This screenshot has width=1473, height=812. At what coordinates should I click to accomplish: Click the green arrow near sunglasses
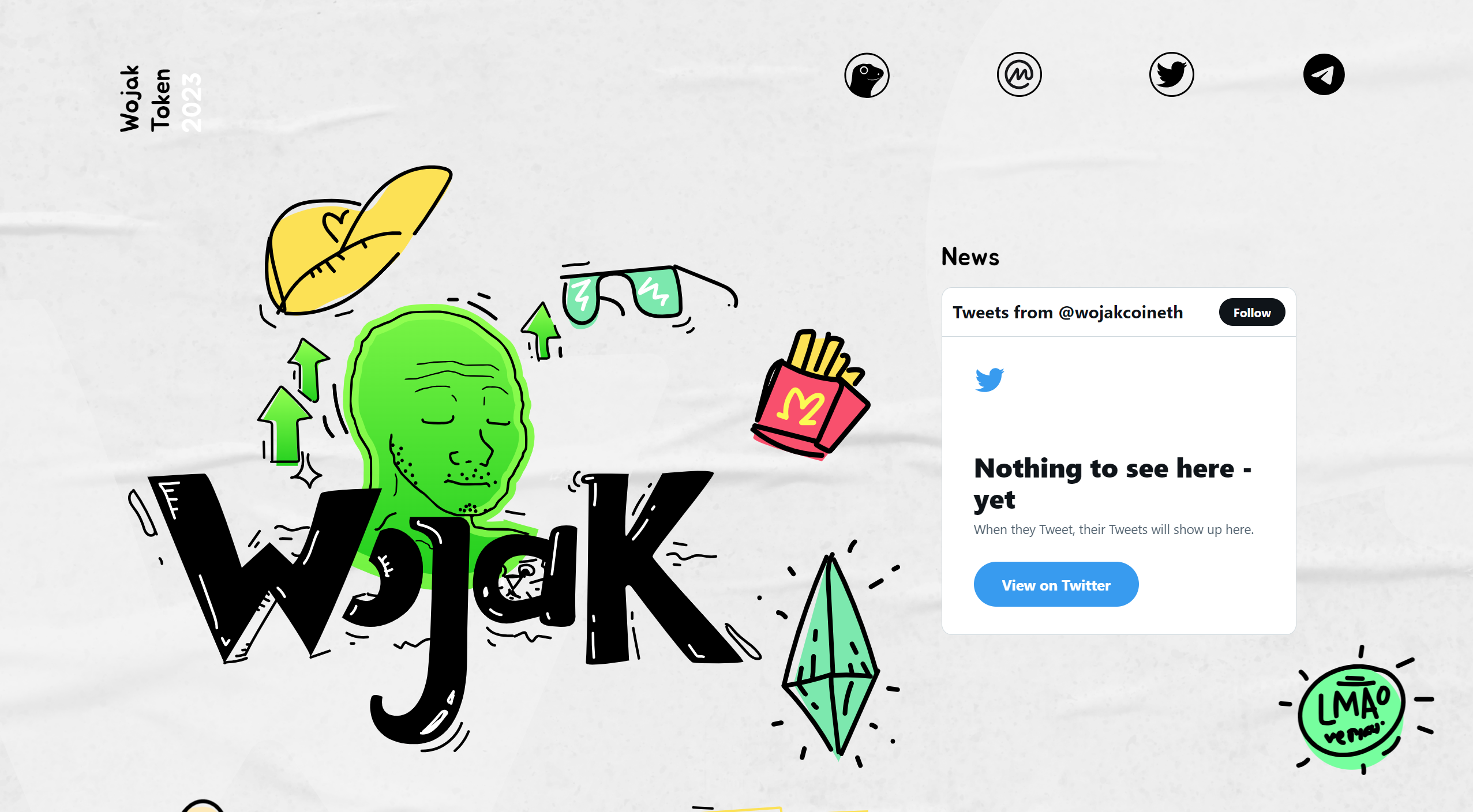coord(541,330)
